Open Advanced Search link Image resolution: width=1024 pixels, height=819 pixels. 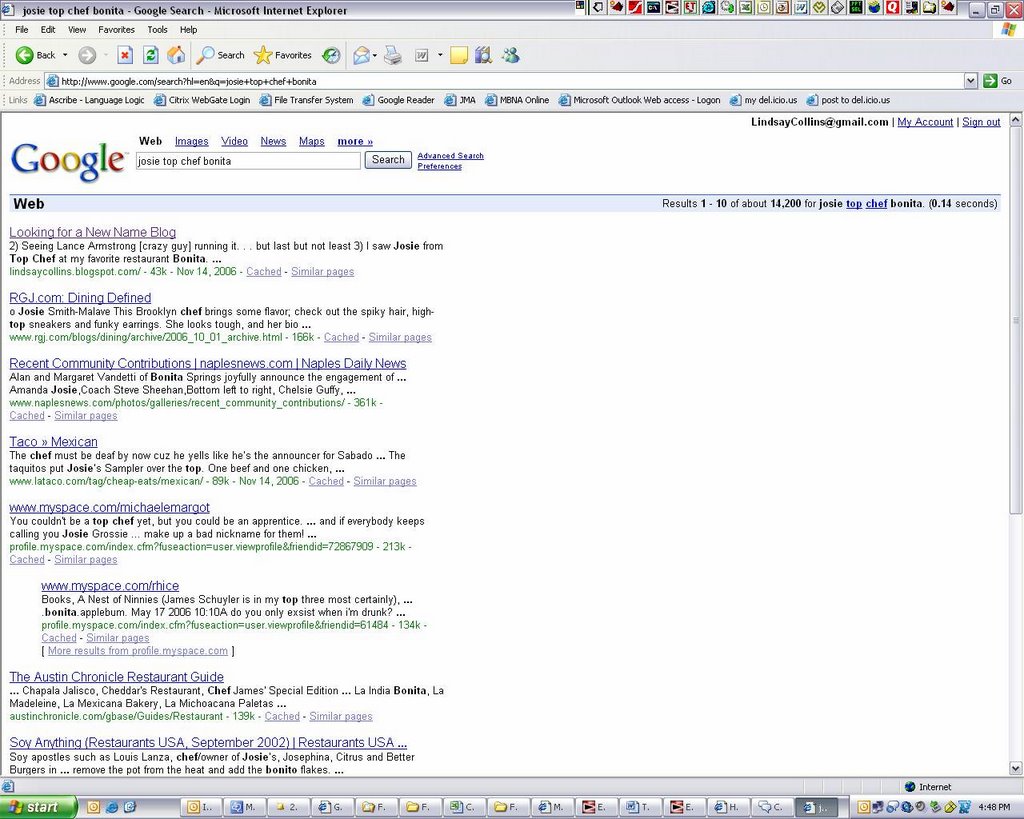[x=451, y=155]
